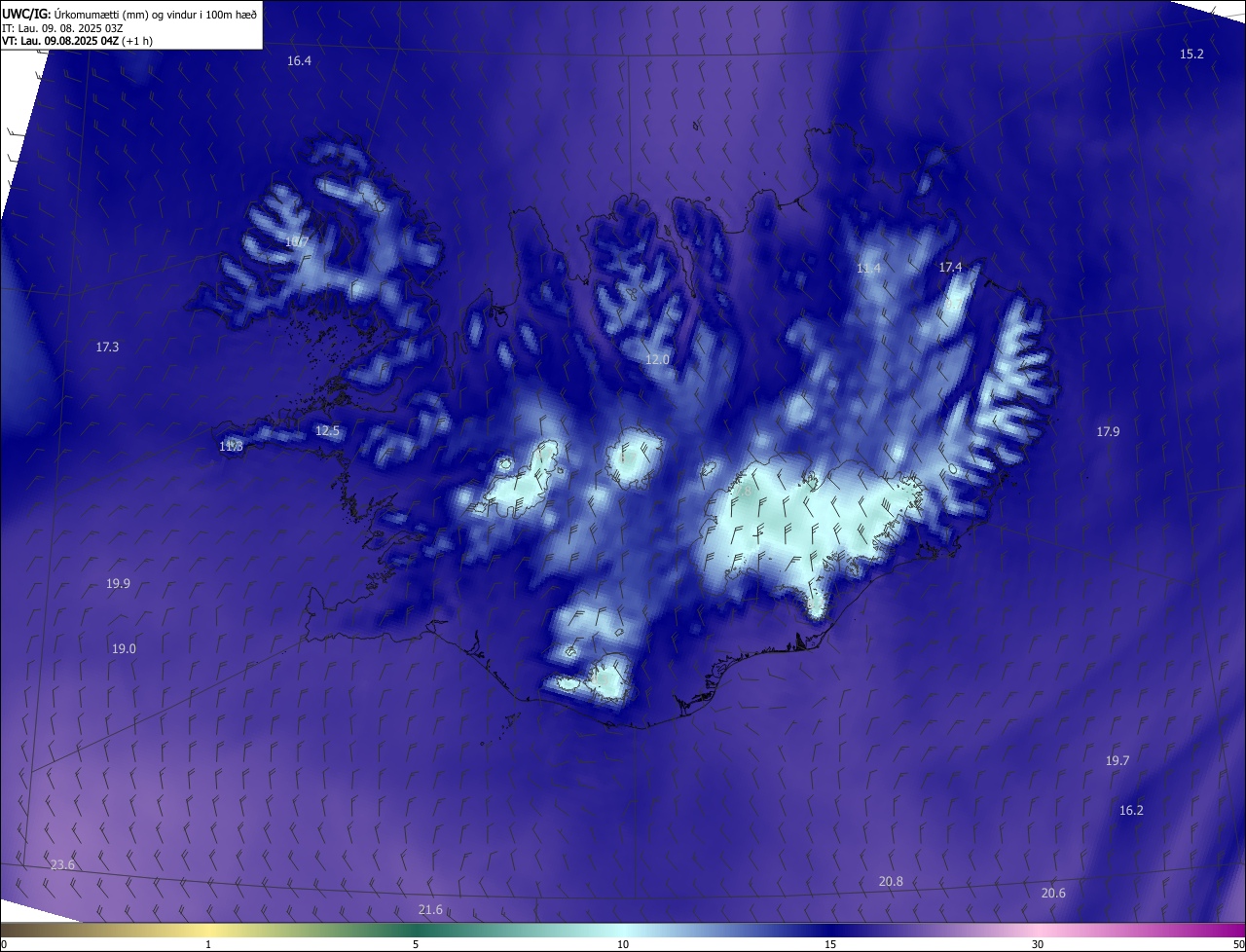
Task: Click the 12.5 value label
Action: click(327, 431)
